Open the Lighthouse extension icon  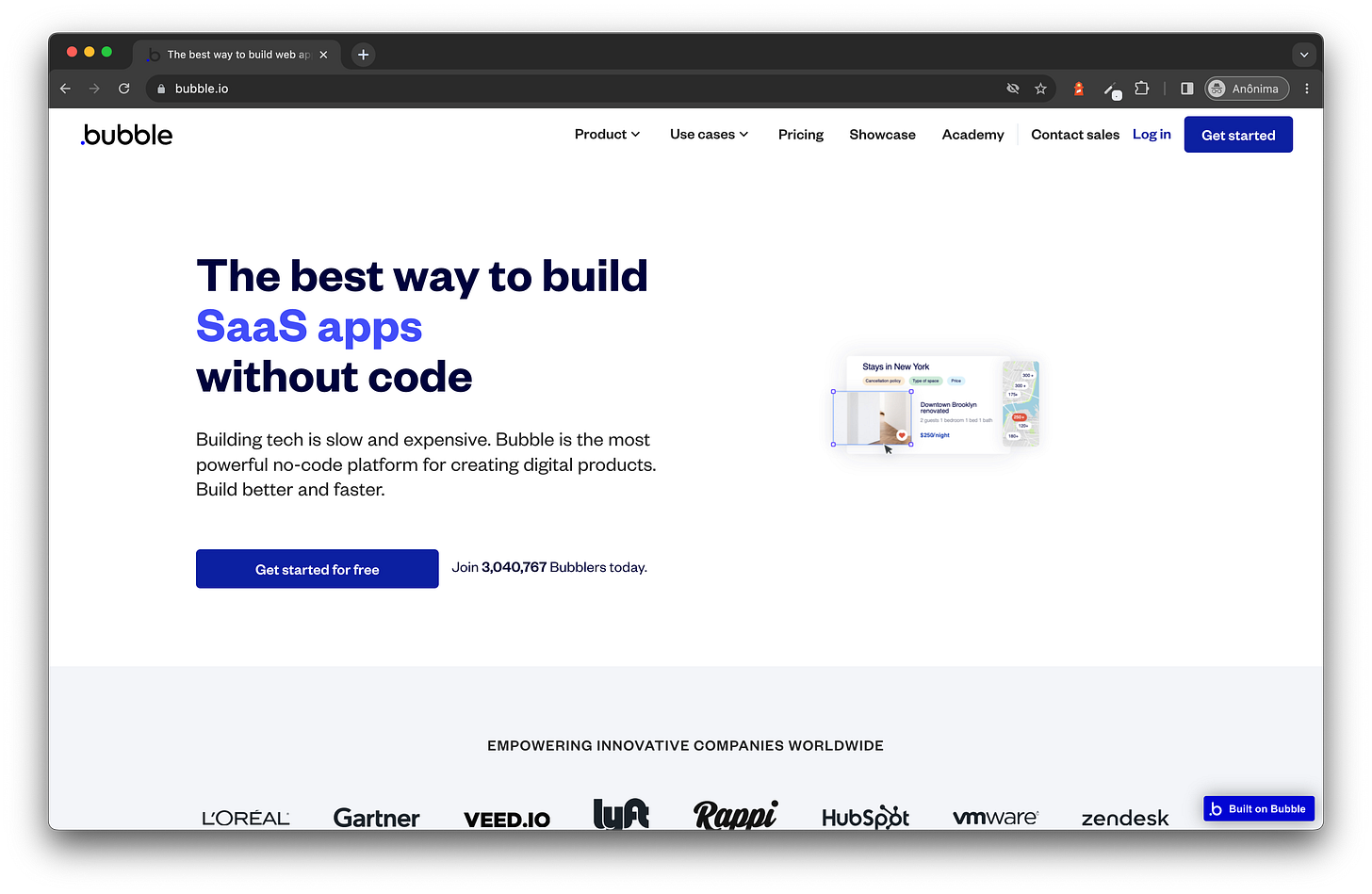tap(1079, 89)
